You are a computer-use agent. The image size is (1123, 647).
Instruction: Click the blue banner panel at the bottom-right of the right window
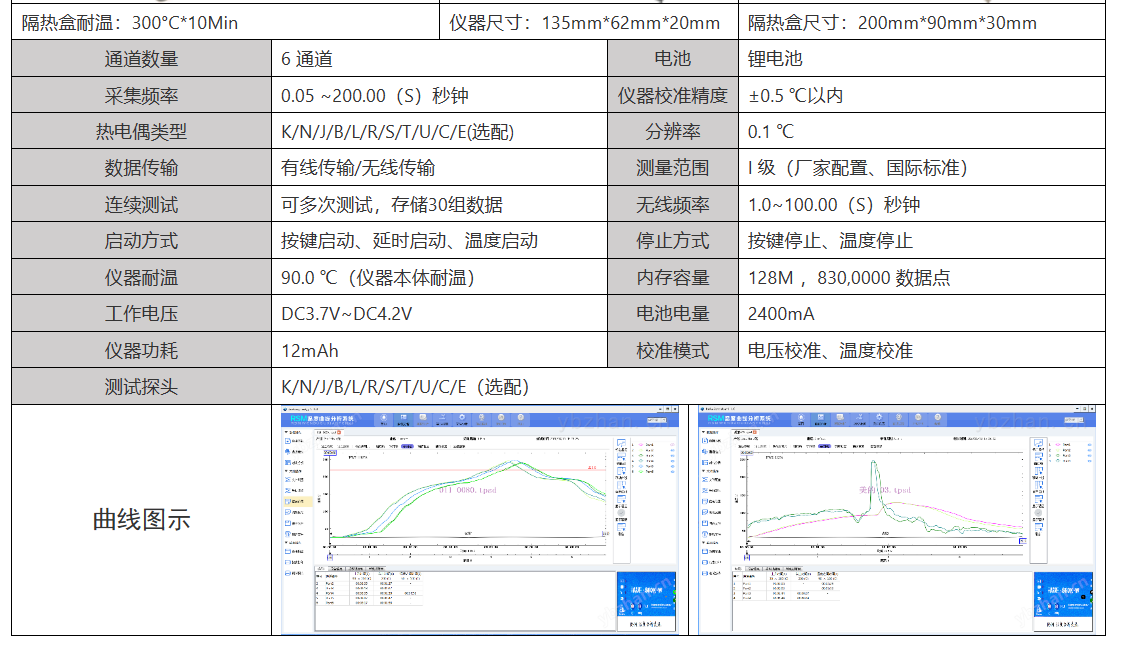pyautogui.click(x=1064, y=595)
